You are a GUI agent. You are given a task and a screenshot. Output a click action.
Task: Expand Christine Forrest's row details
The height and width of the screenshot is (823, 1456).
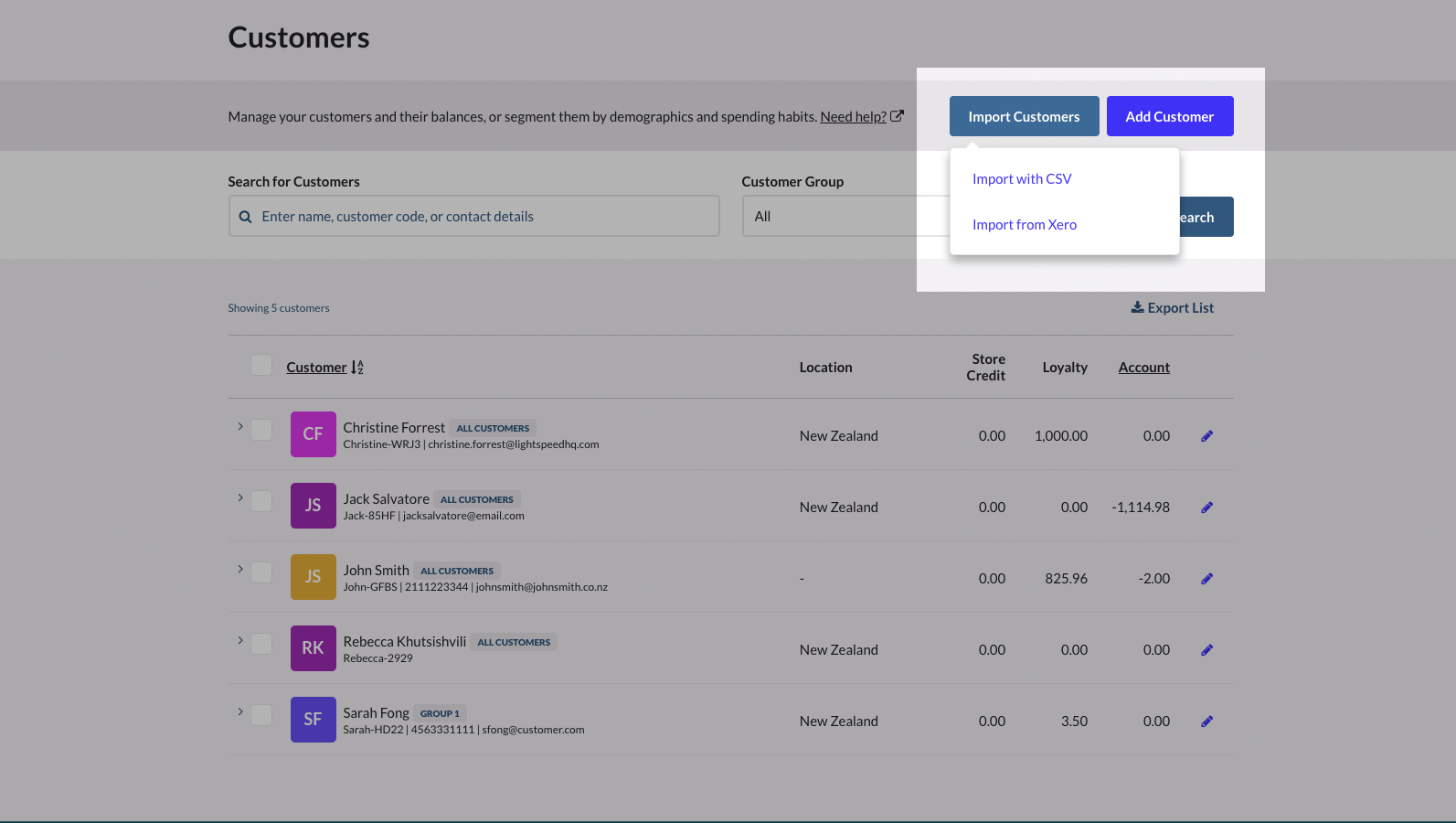point(240,427)
